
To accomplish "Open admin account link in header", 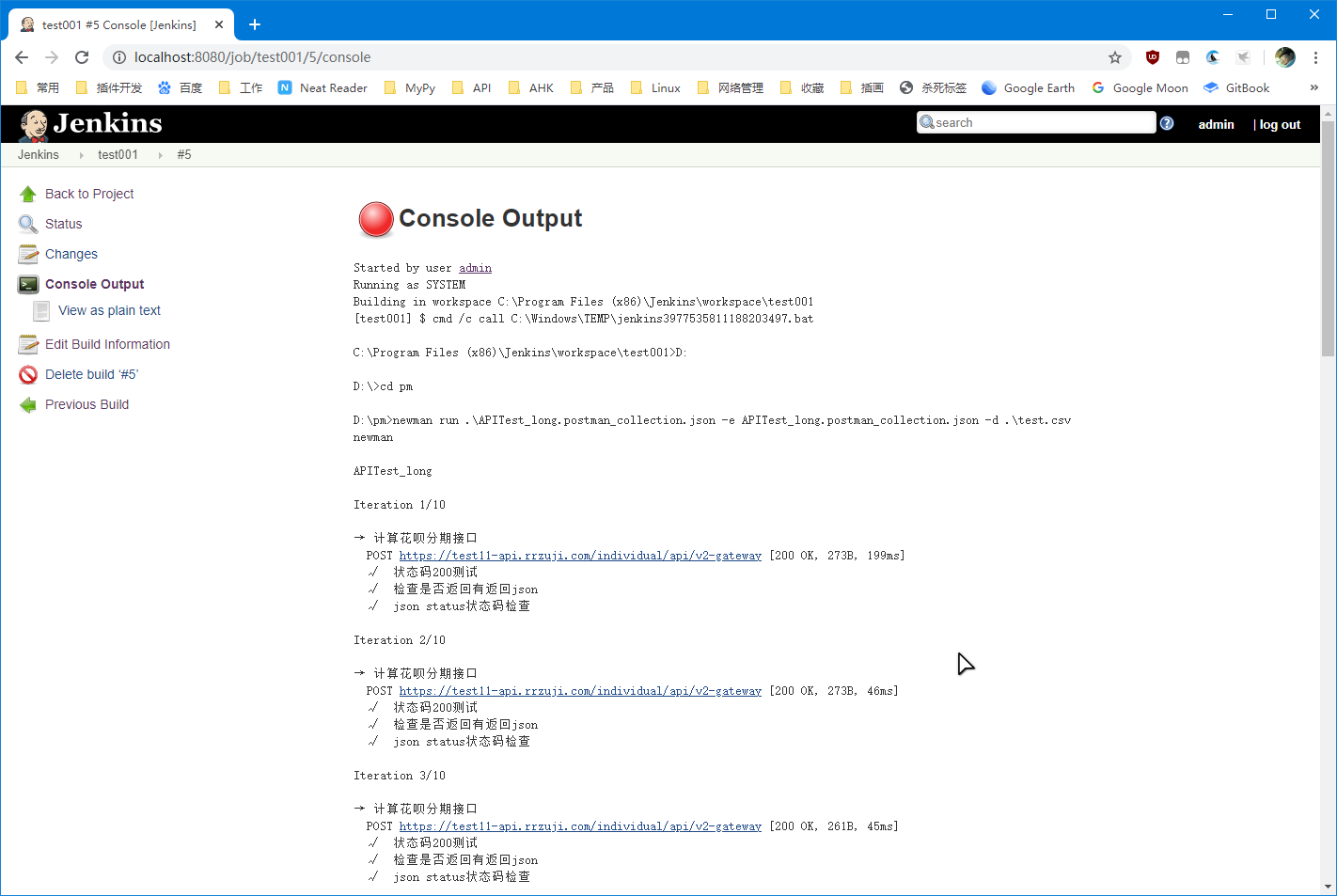I will (x=1216, y=124).
